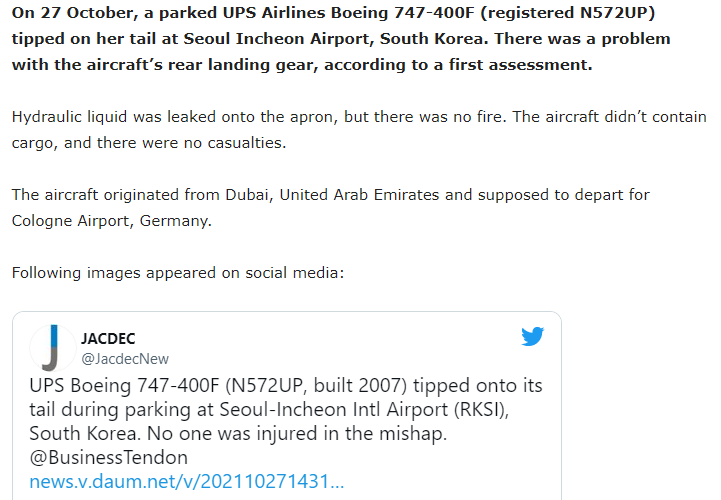
Task: Click "Following images appeared on social media" text
Action: coord(178,271)
